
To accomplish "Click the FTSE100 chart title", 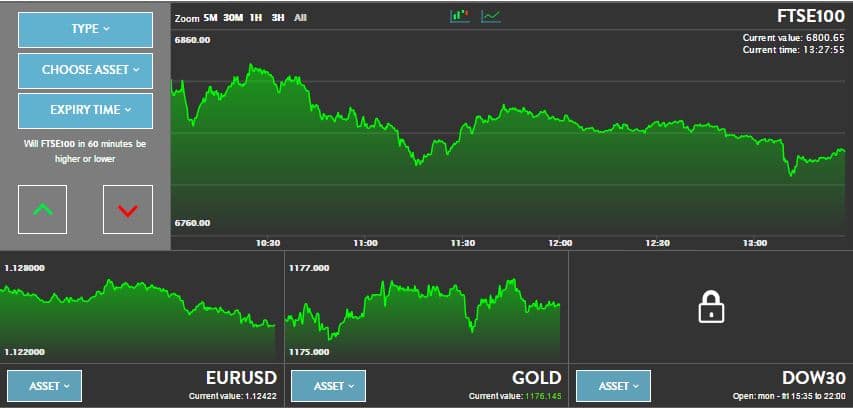I will coord(811,16).
